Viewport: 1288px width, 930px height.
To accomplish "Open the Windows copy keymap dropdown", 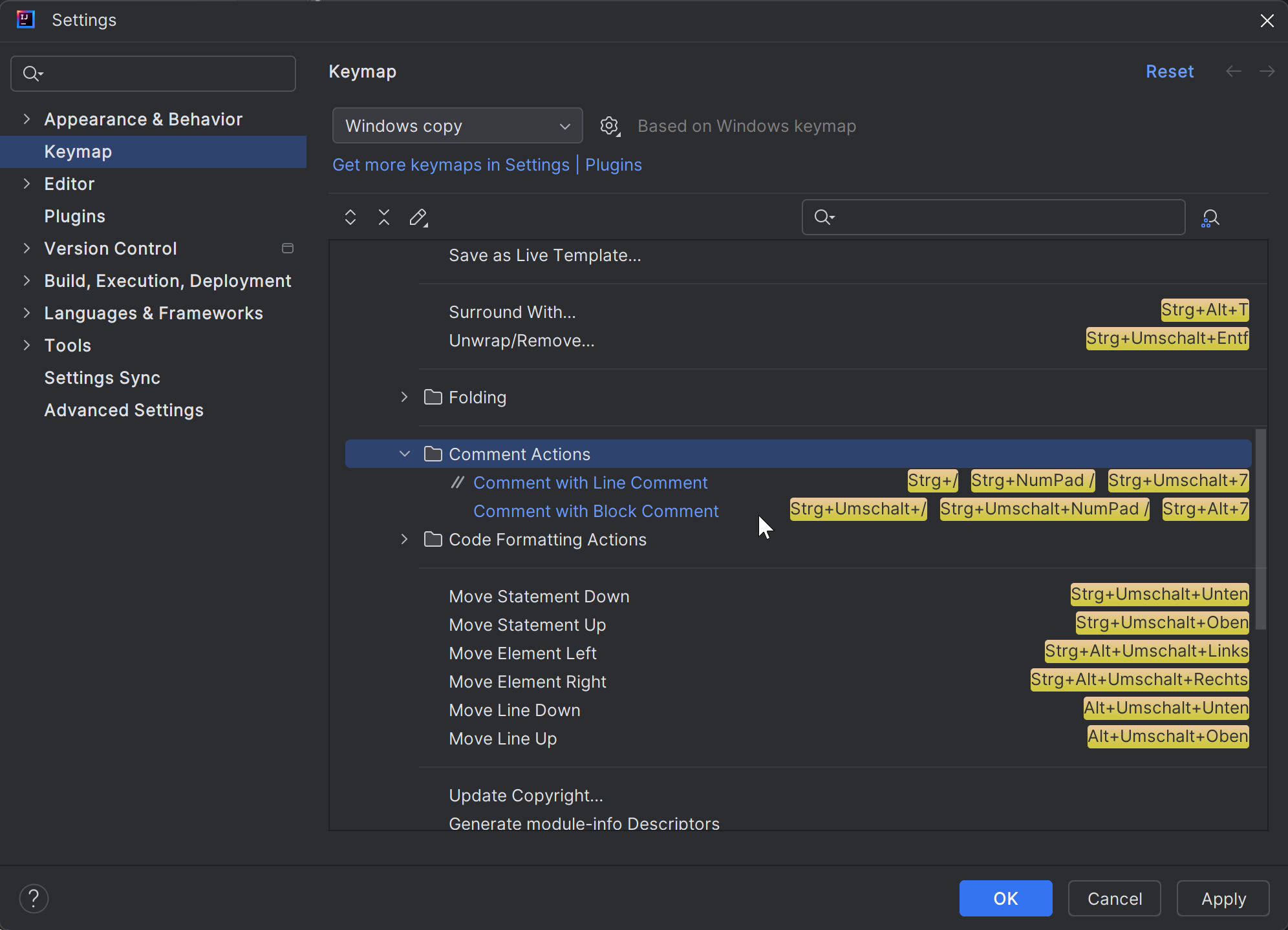I will (458, 126).
